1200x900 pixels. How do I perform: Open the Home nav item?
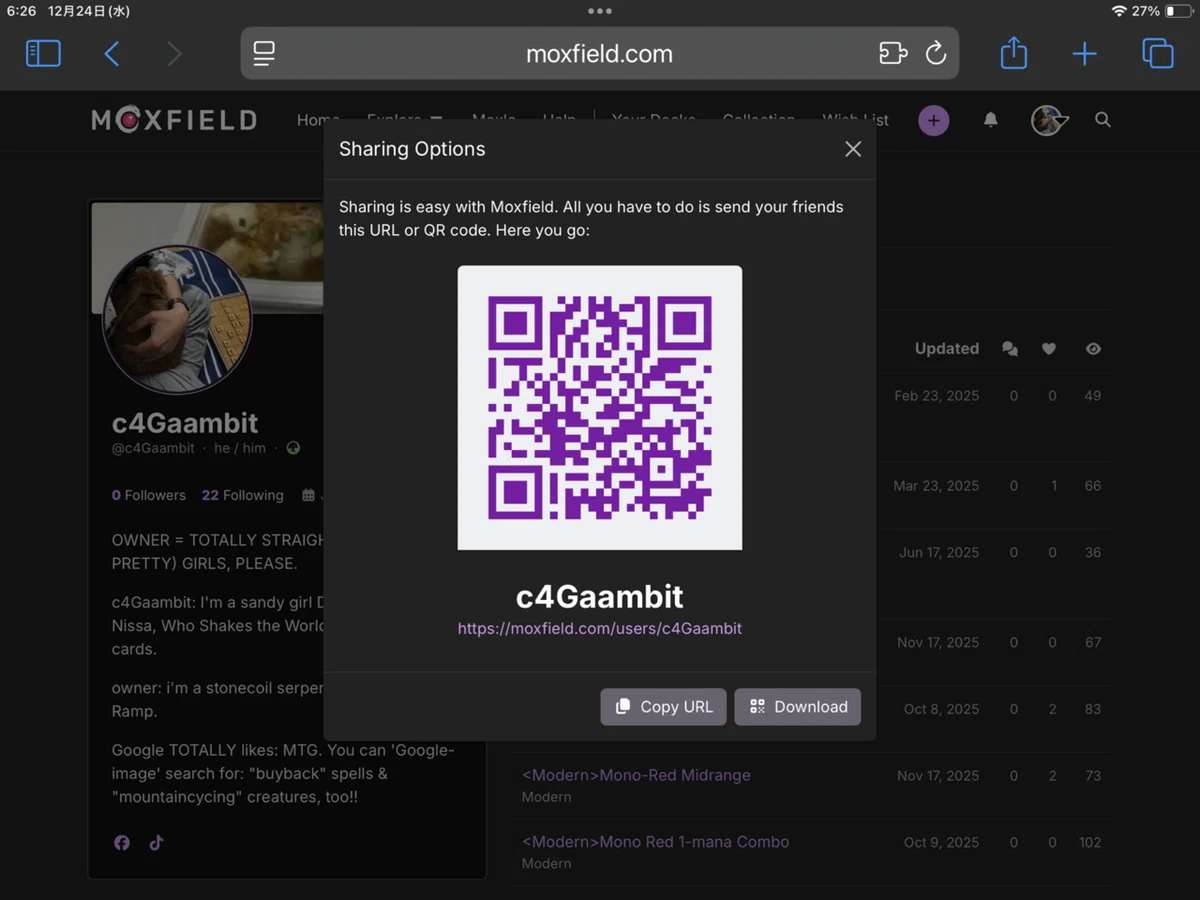[317, 120]
